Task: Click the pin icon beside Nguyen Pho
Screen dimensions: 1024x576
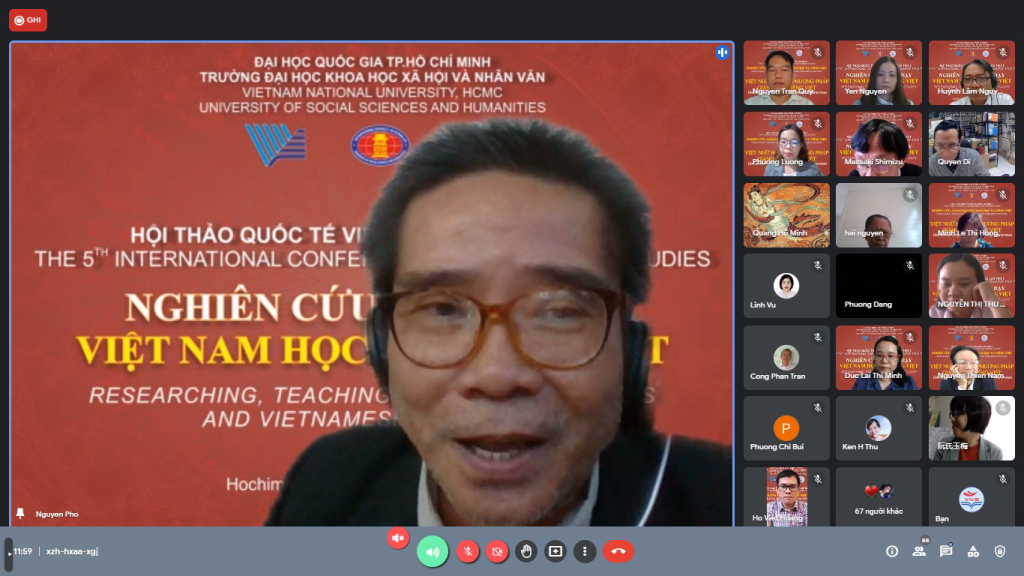Action: click(x=20, y=514)
